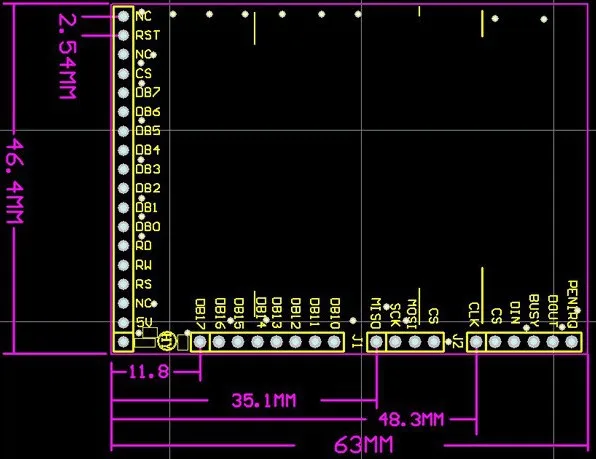
Task: Select the pad below the DB17 label
Action: click(x=200, y=342)
